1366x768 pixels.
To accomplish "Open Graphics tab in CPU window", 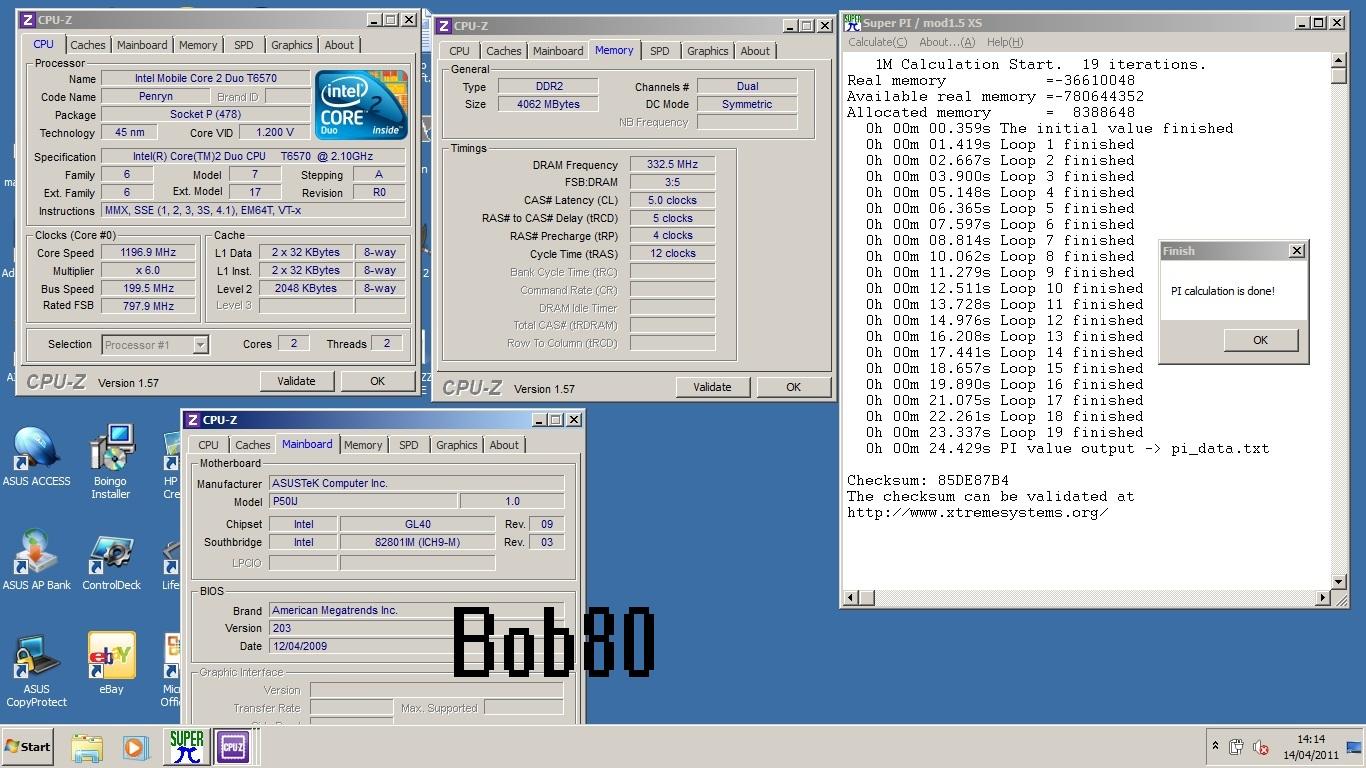I will click(x=291, y=45).
